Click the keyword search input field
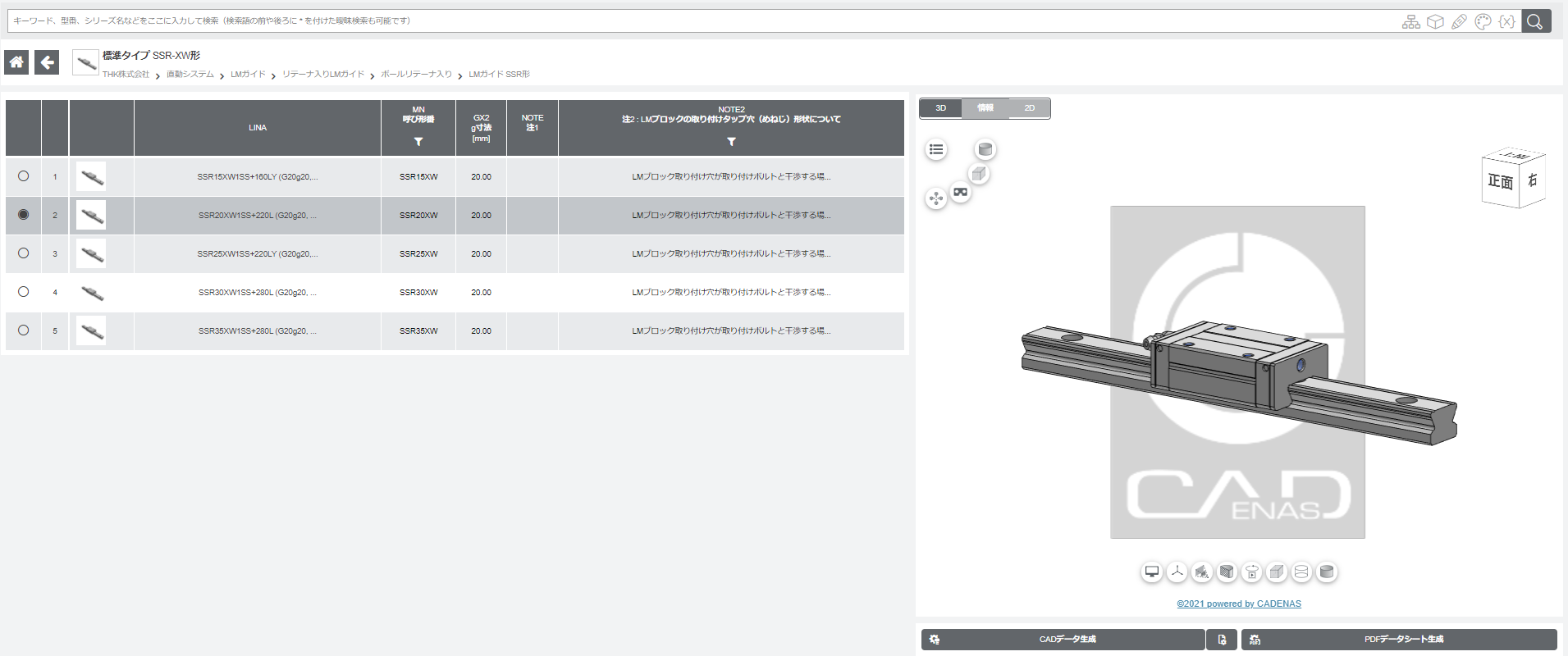This screenshot has height=656, width=1568. (x=702, y=21)
